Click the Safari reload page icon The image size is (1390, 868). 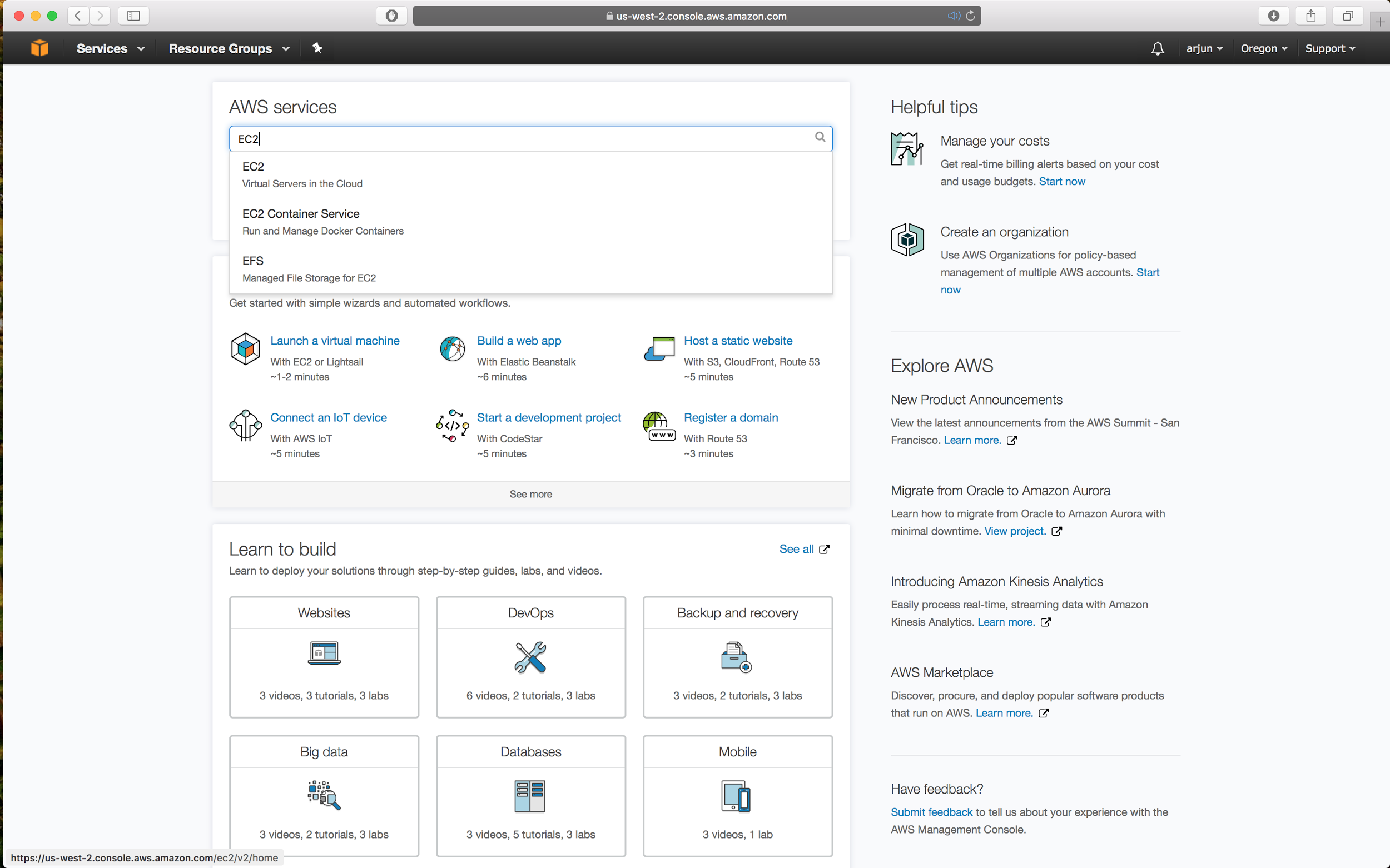[x=971, y=16]
